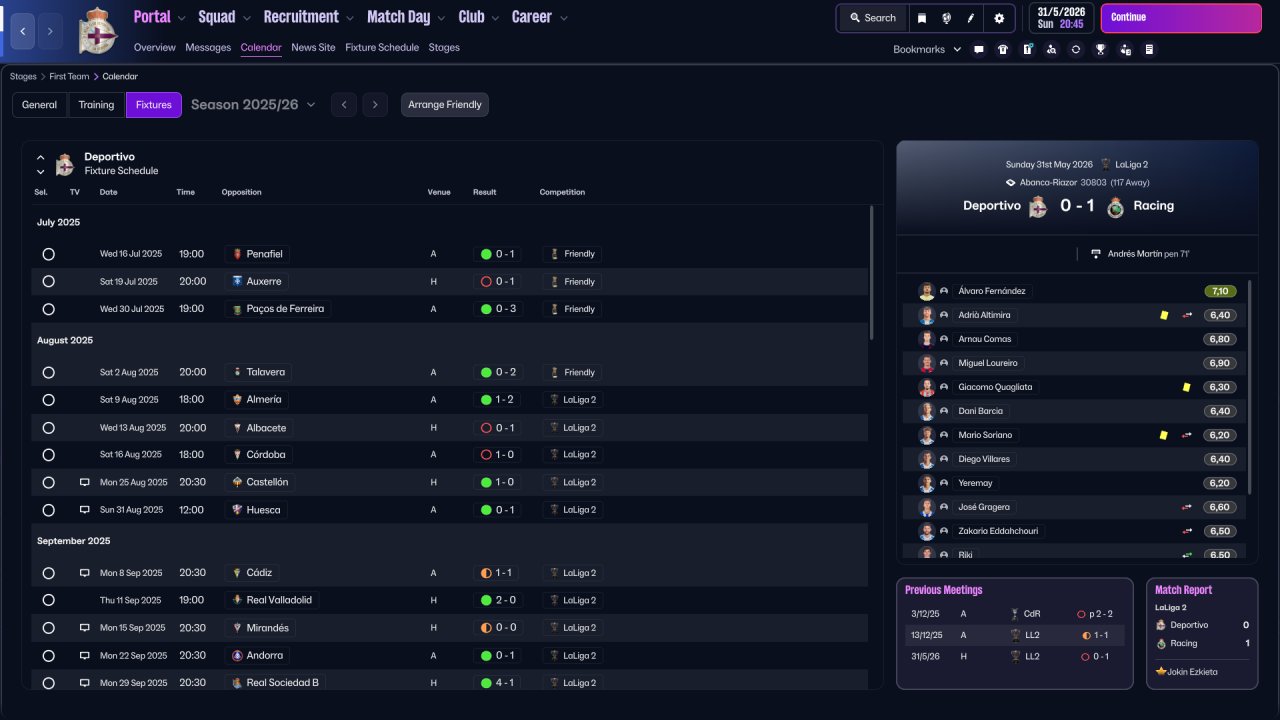
Task: Click the pencil edit icon in top toolbar
Action: point(970,18)
